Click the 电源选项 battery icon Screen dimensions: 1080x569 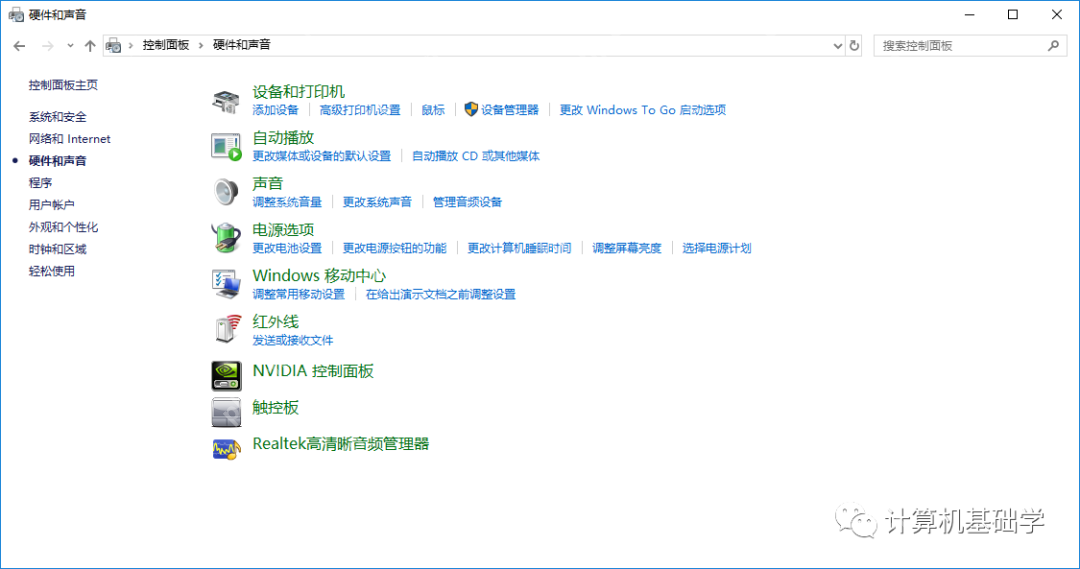[226, 238]
